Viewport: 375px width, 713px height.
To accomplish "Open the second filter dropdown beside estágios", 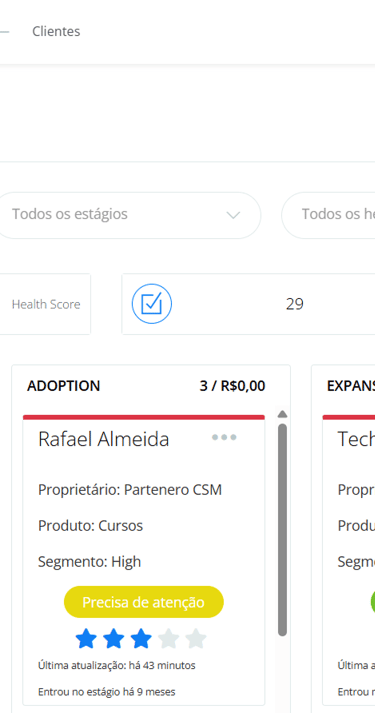I will (x=329, y=215).
